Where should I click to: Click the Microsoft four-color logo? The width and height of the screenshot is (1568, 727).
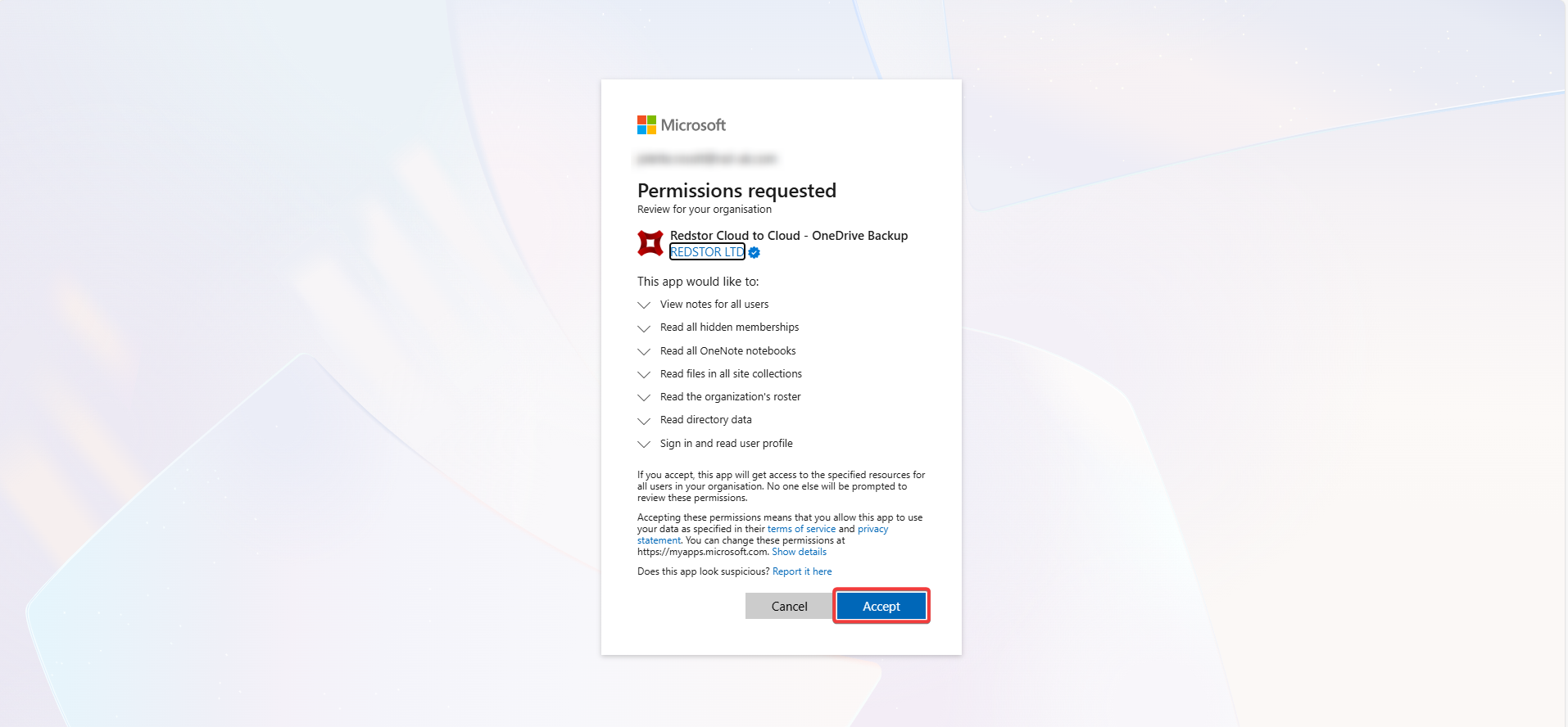(646, 124)
